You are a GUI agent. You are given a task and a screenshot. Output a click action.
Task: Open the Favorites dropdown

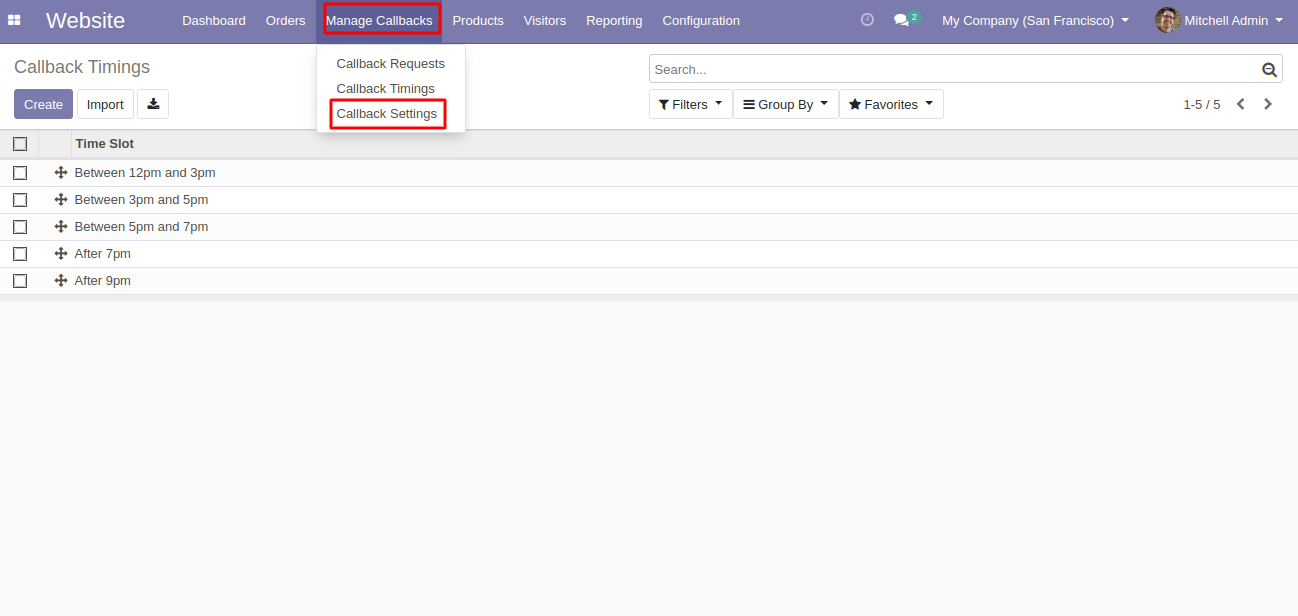[890, 103]
